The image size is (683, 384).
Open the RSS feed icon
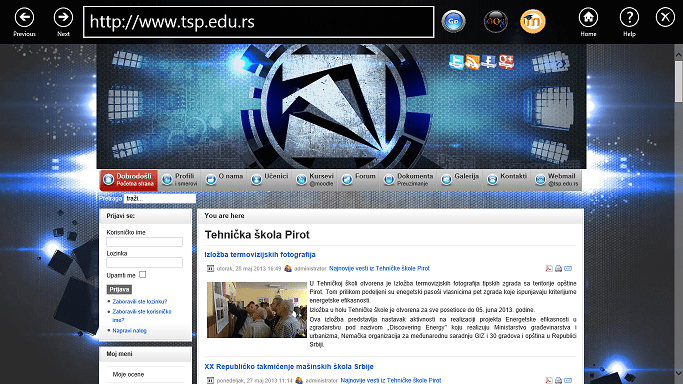click(473, 62)
